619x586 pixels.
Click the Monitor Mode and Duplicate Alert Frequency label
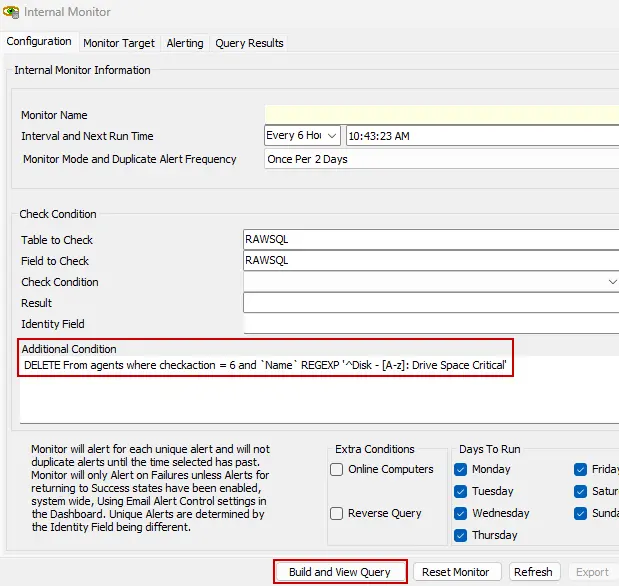[x=129, y=159]
